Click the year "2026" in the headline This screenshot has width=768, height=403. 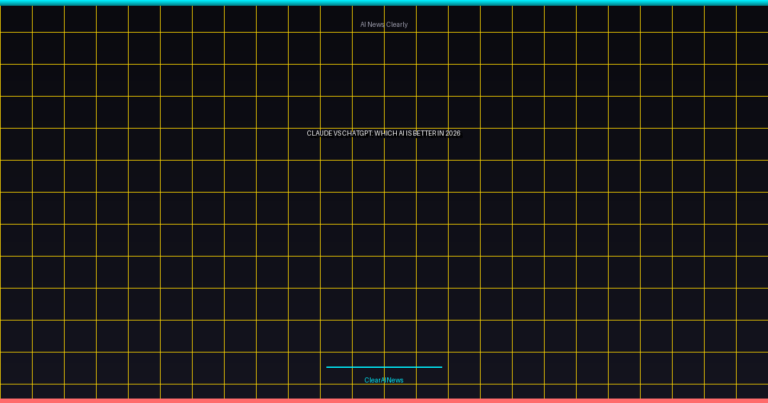click(453, 133)
